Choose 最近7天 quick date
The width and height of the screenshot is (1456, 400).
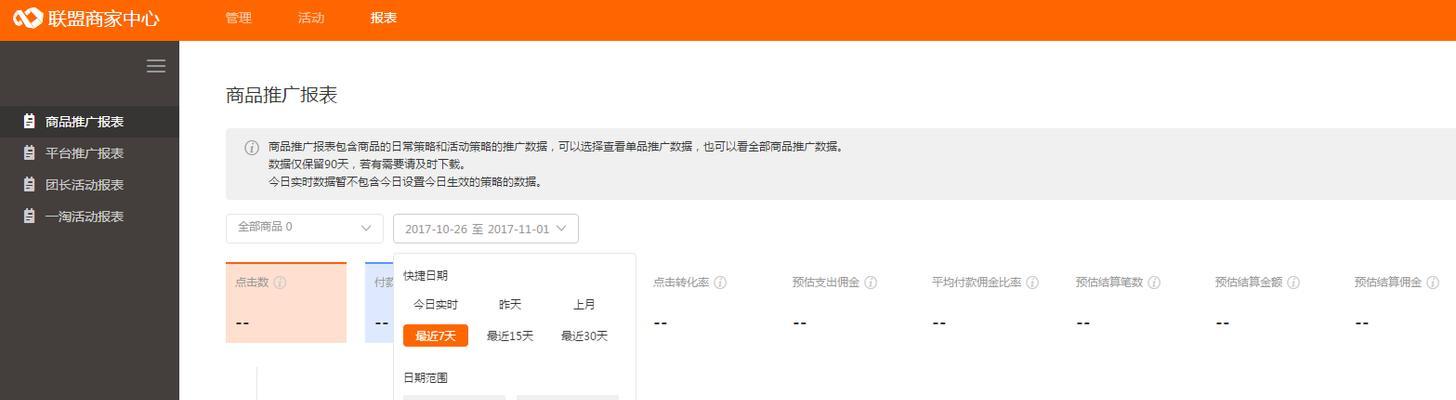(436, 336)
